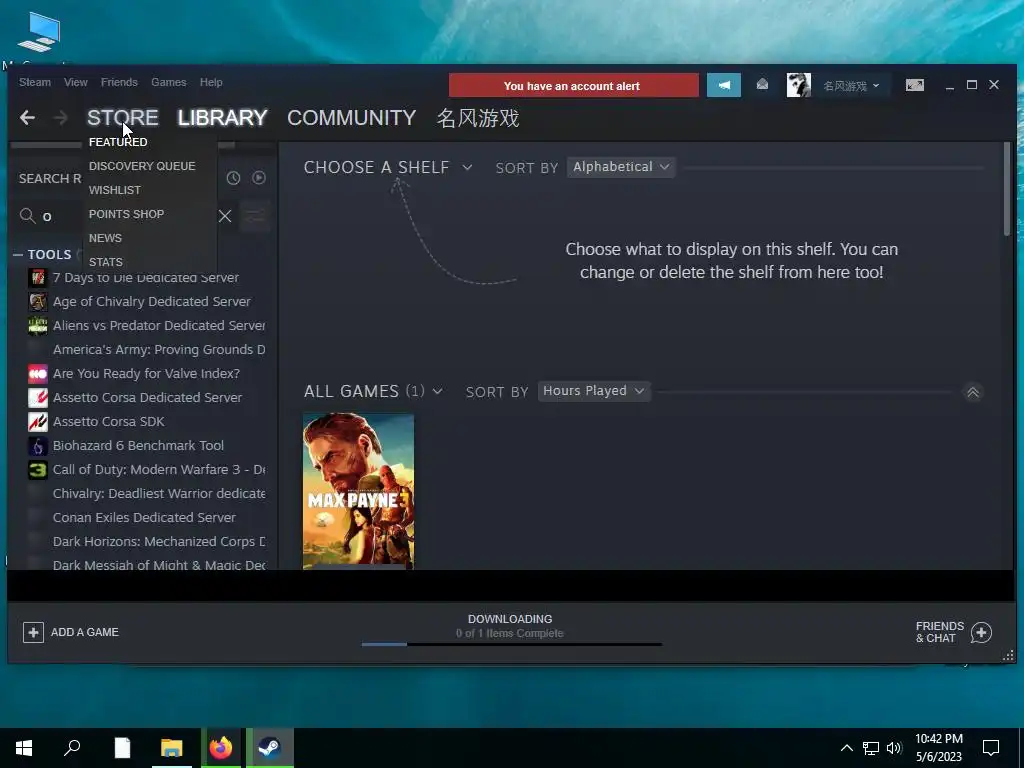
Task: Open the Hours Played sort dropdown
Action: pyautogui.click(x=594, y=391)
